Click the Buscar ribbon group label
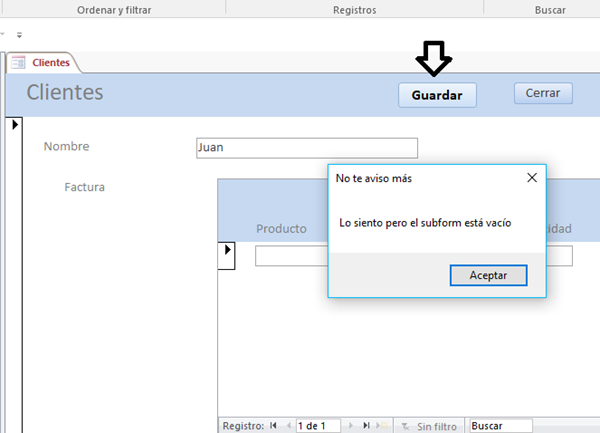 click(550, 10)
